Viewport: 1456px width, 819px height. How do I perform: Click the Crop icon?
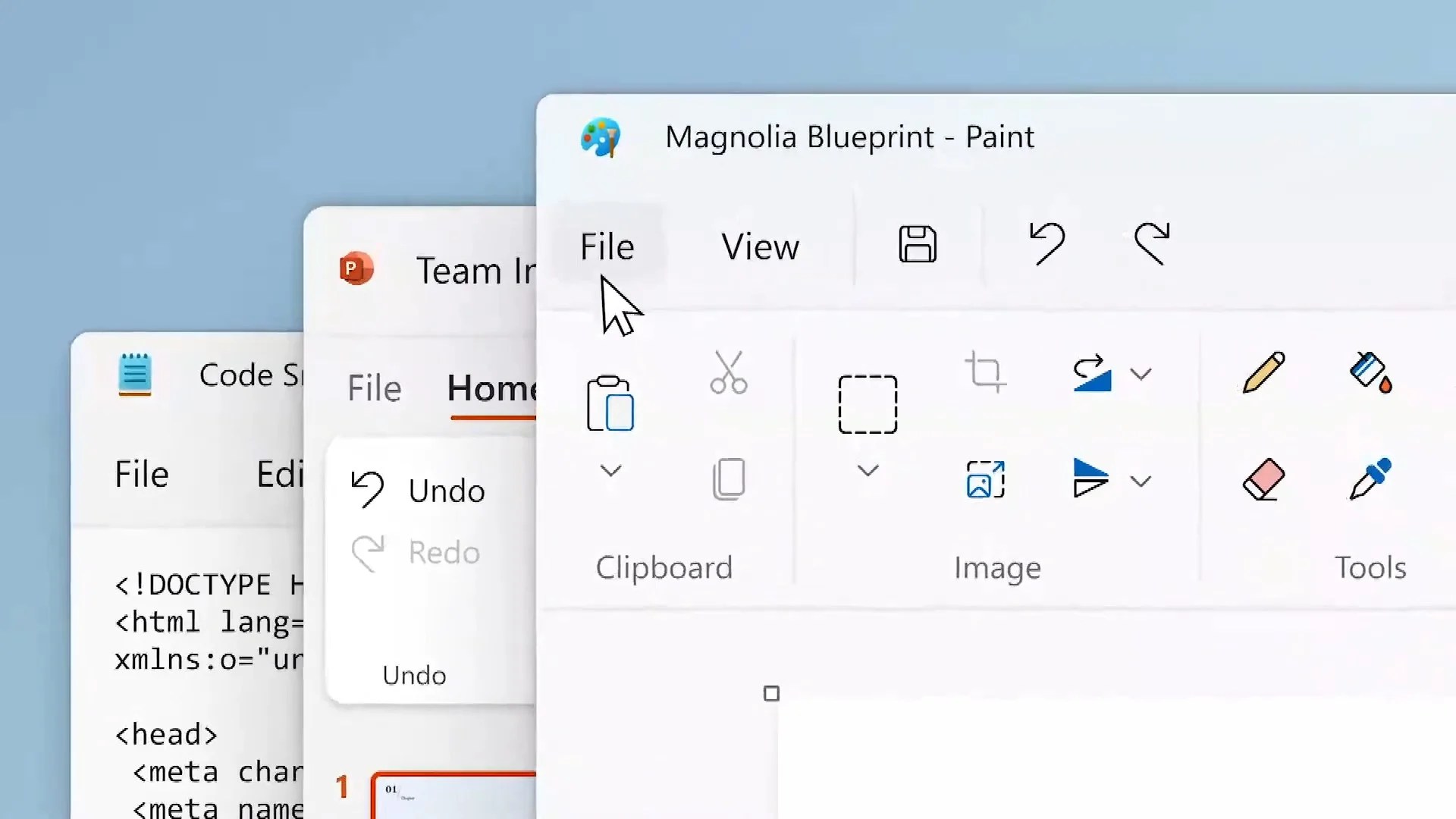tap(986, 372)
